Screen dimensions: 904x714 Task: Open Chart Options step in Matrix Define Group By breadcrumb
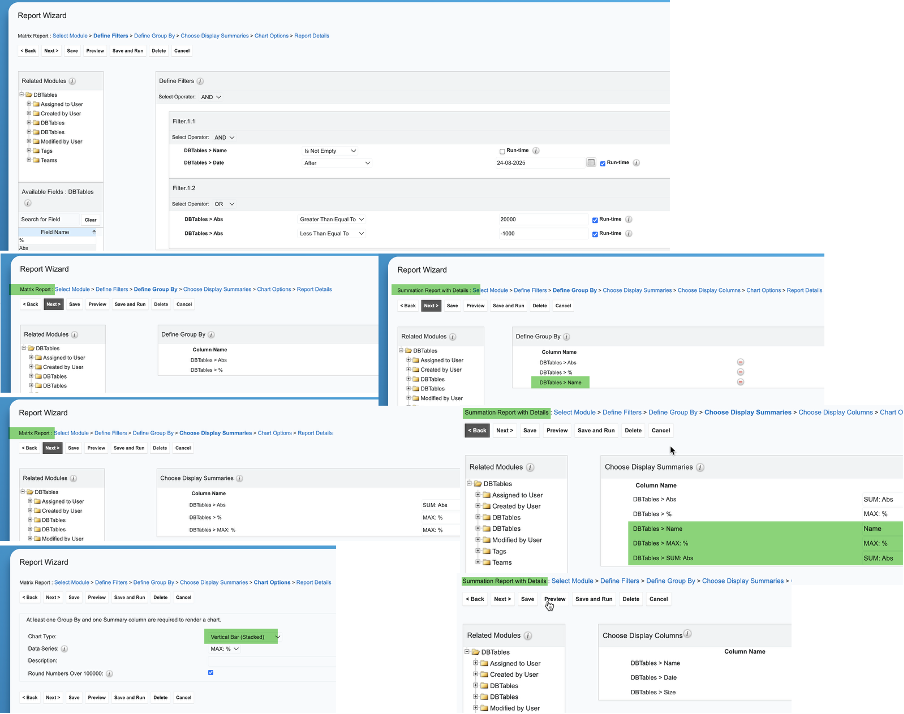point(274,289)
